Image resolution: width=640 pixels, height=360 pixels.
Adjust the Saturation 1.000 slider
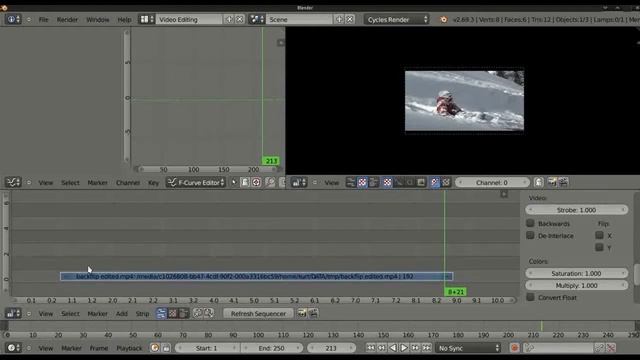(576, 273)
